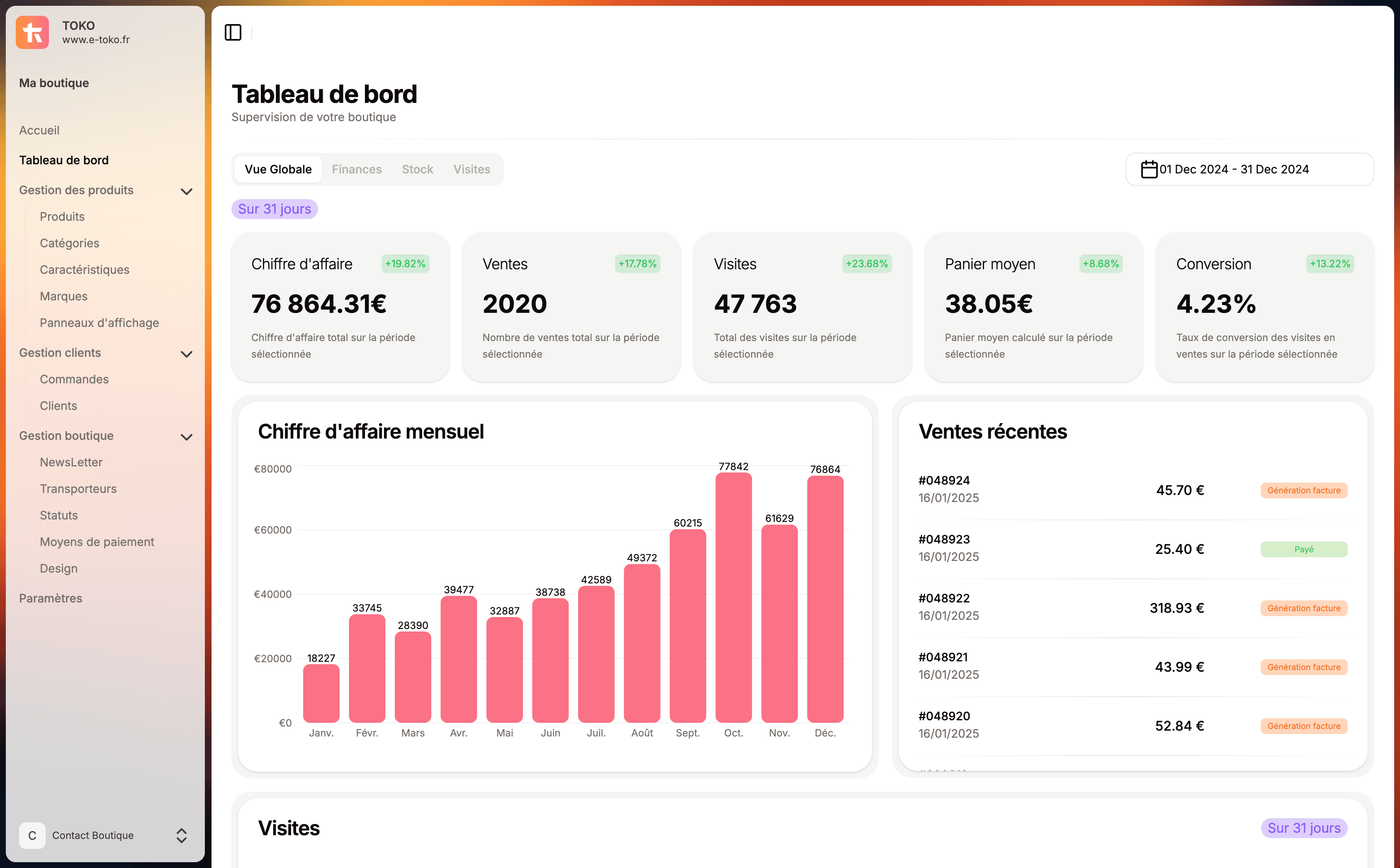Toggle the sidebar collapse icon

pyautogui.click(x=233, y=33)
